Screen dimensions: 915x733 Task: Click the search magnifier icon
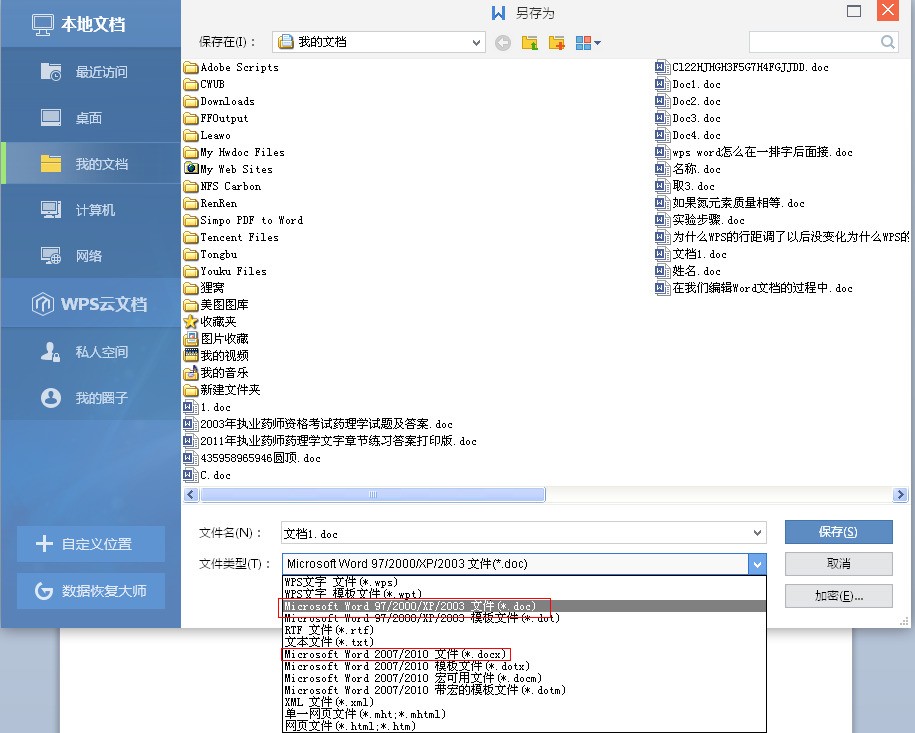[888, 42]
